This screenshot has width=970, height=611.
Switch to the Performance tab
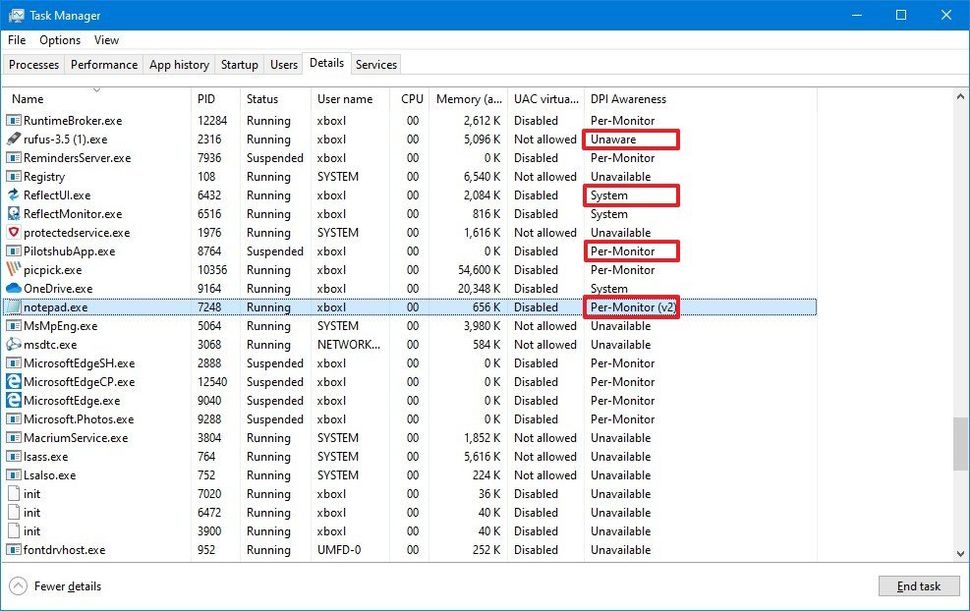(x=103, y=64)
